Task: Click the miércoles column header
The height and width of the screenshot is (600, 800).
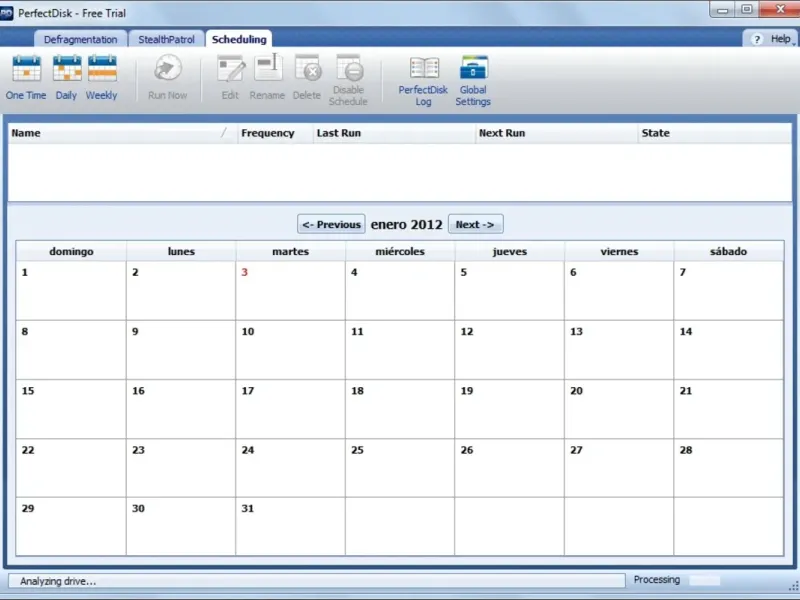Action: (x=400, y=251)
